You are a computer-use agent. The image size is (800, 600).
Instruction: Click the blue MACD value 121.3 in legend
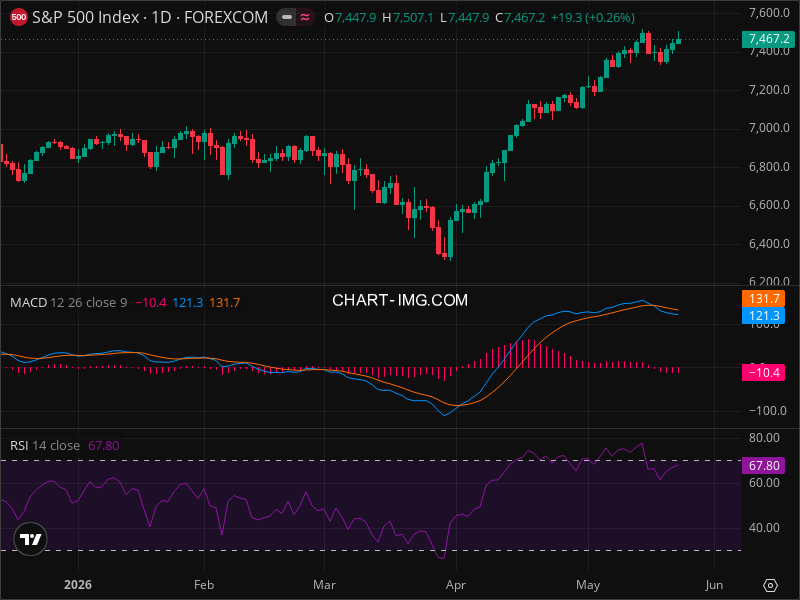point(187,303)
